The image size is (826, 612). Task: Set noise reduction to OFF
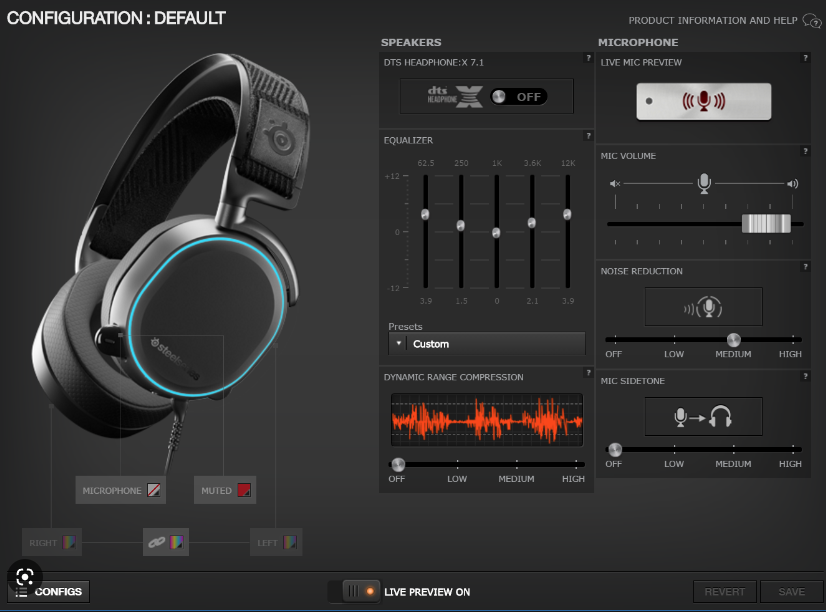(614, 354)
